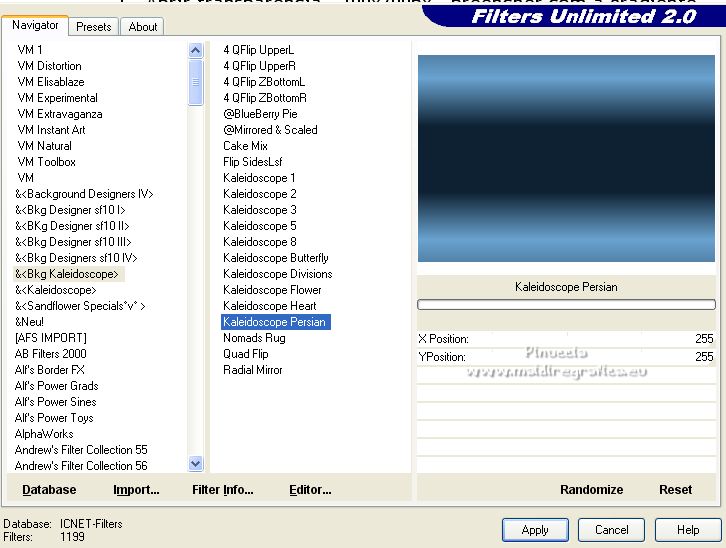Choose @Mirrored & Scaled filter

(270, 130)
